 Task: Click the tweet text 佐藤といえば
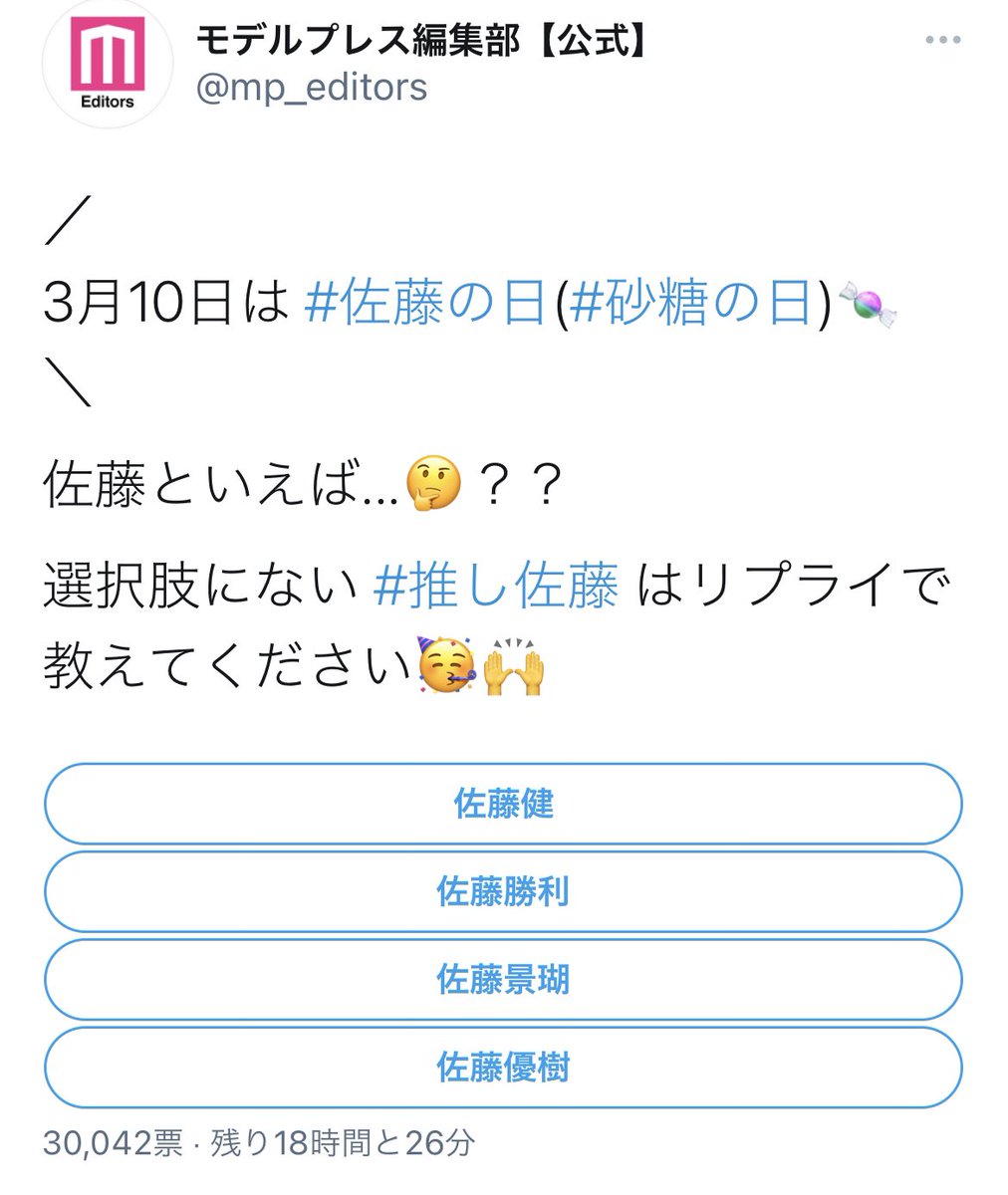coord(219,488)
